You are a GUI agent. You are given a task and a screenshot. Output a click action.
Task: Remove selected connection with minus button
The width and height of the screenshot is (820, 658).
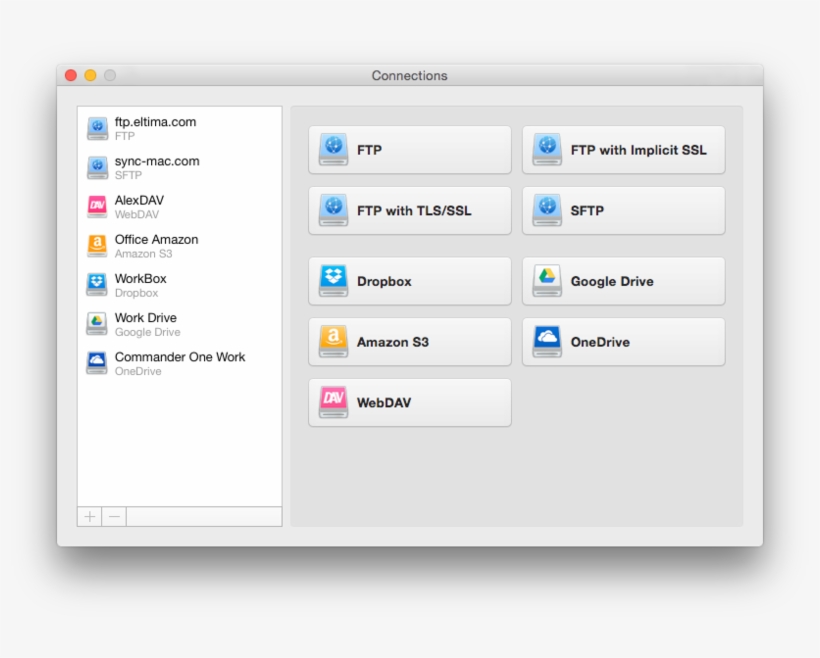click(x=114, y=517)
